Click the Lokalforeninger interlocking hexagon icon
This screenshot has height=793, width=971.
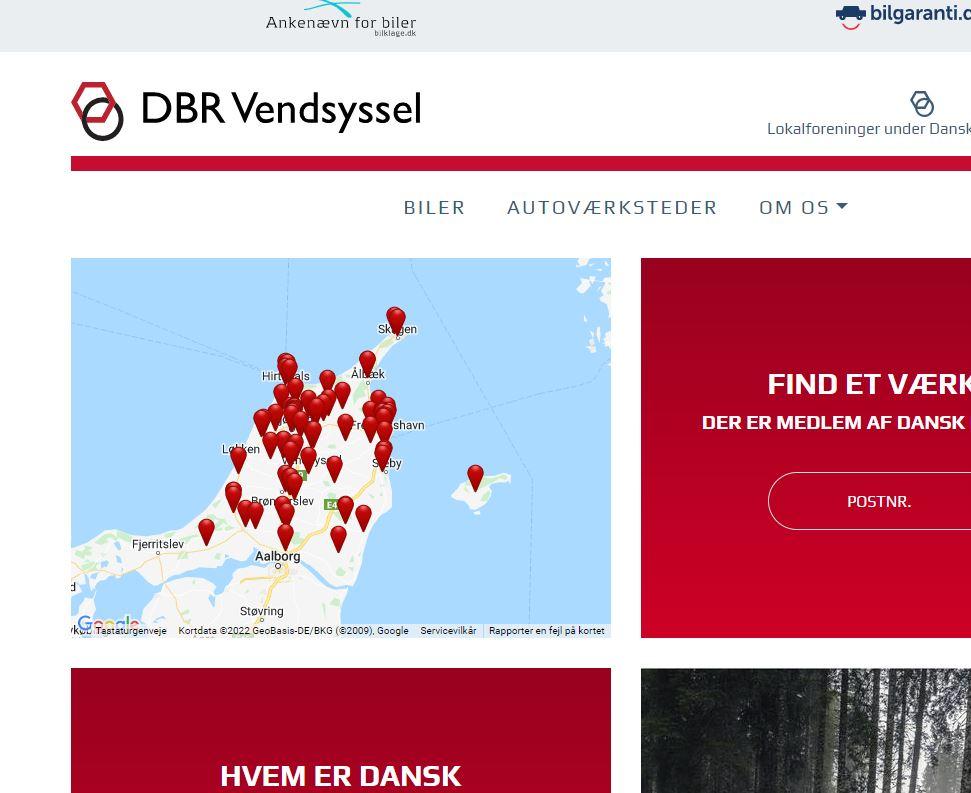(921, 103)
